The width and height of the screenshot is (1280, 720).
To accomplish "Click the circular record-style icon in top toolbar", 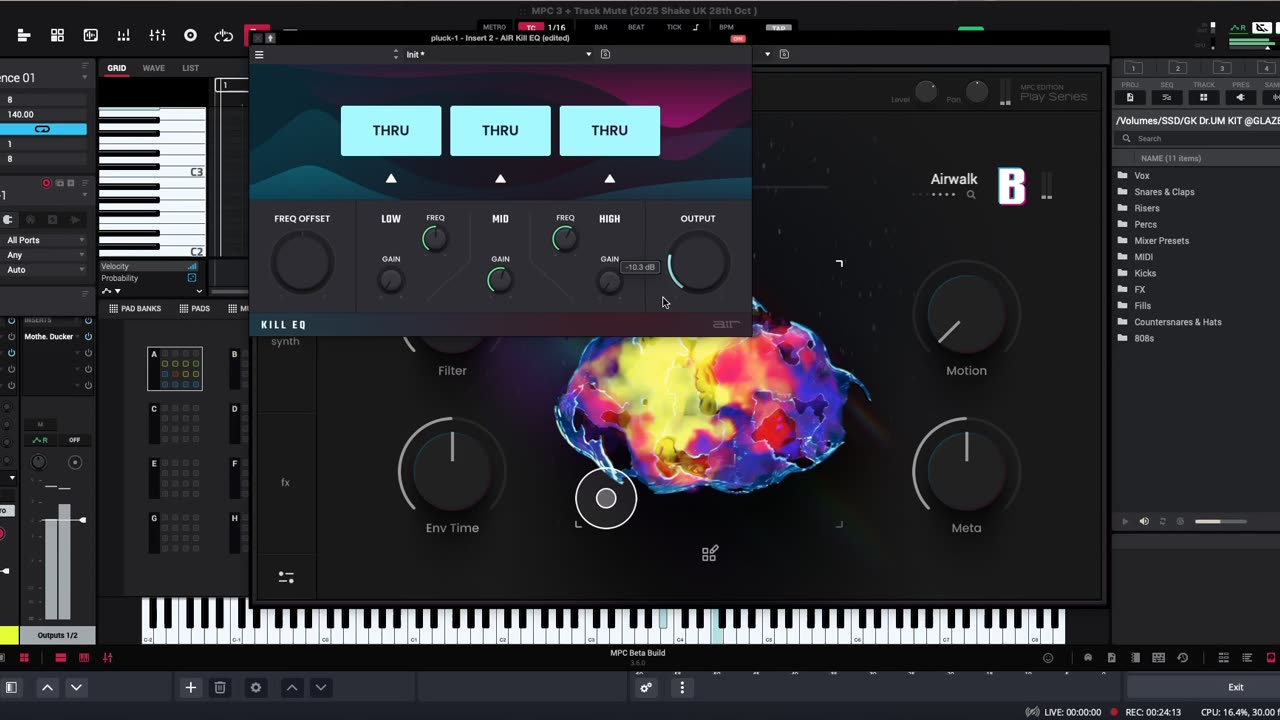I will [x=190, y=35].
